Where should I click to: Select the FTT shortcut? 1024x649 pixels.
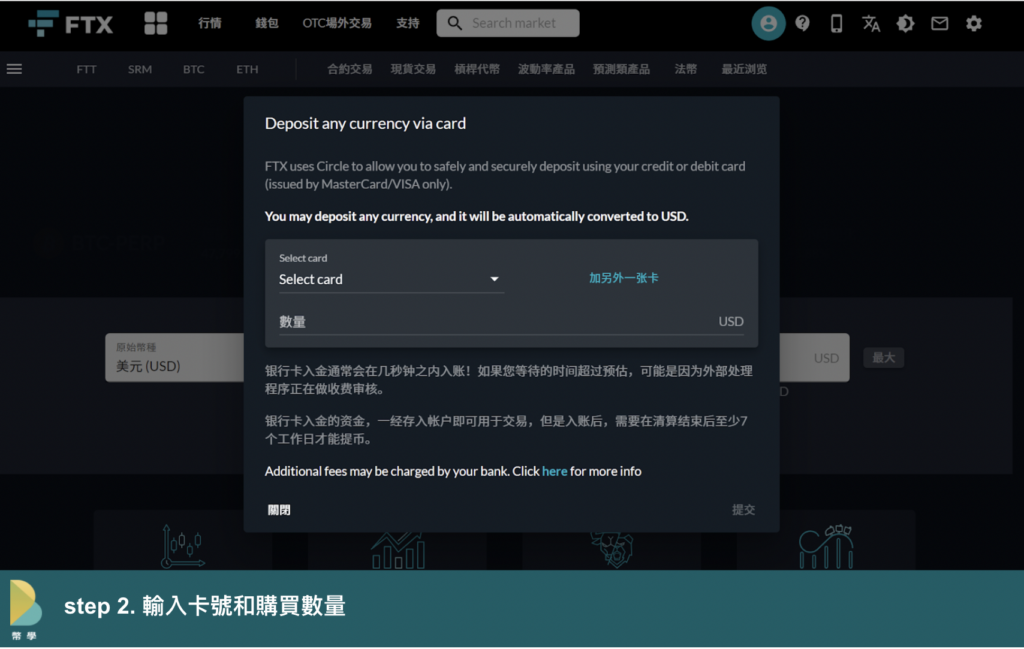click(86, 69)
